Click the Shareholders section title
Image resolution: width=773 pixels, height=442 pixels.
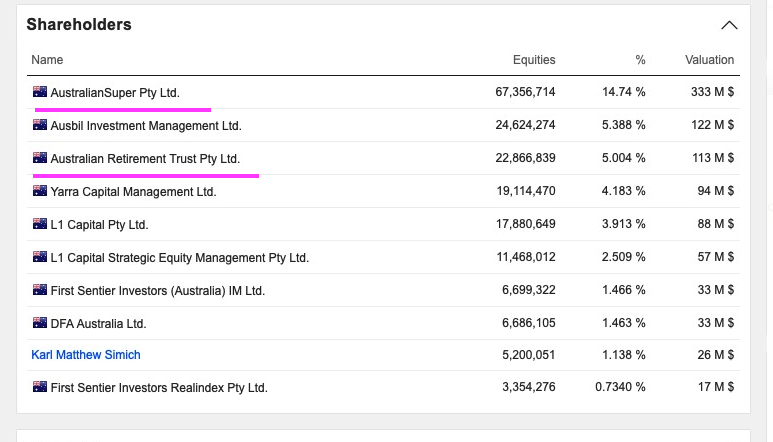[x=79, y=25]
